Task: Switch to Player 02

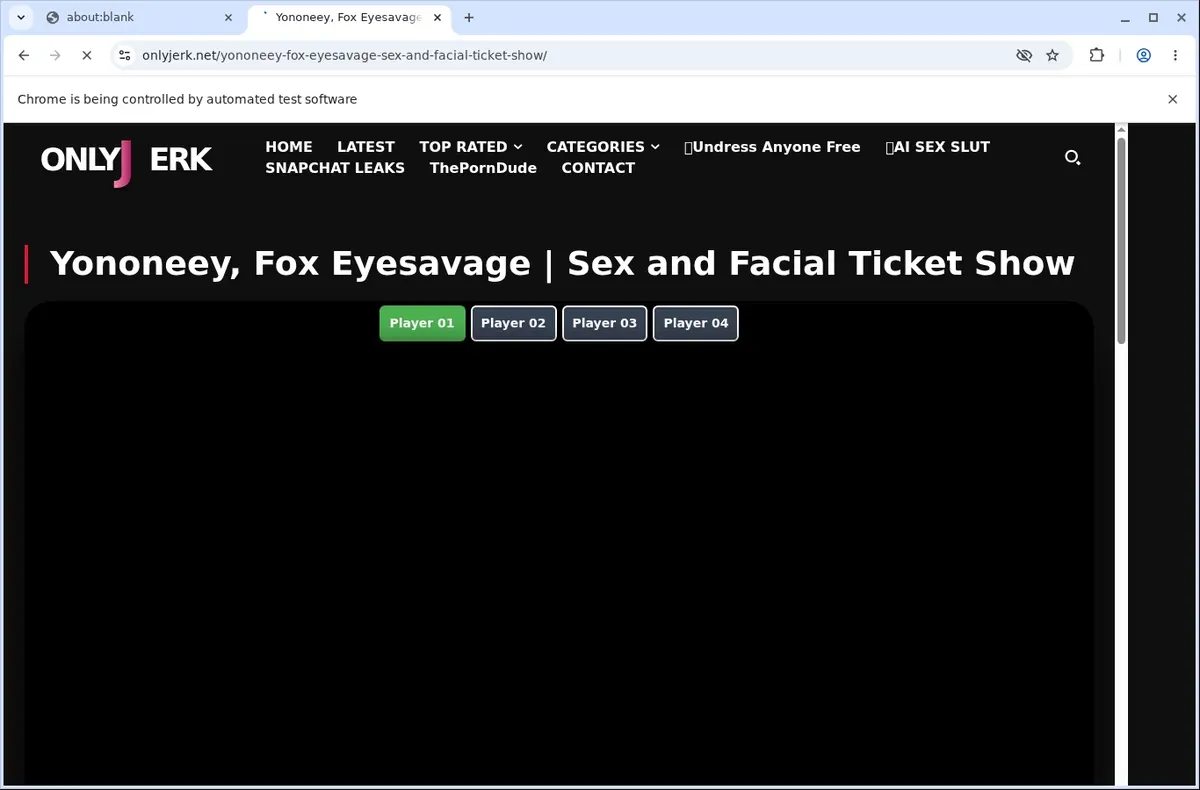Action: 514,323
